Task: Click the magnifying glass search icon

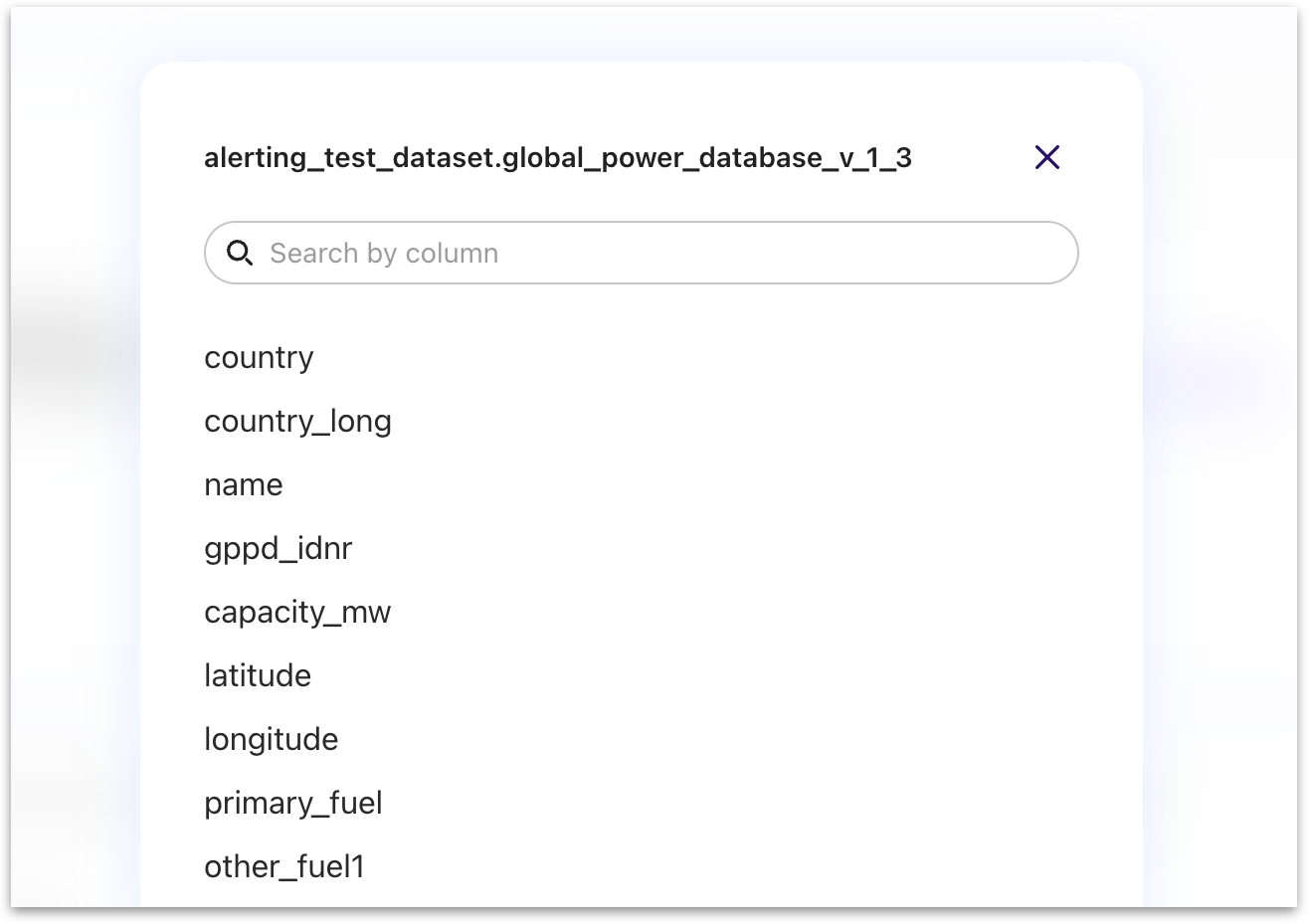Action: pos(240,253)
